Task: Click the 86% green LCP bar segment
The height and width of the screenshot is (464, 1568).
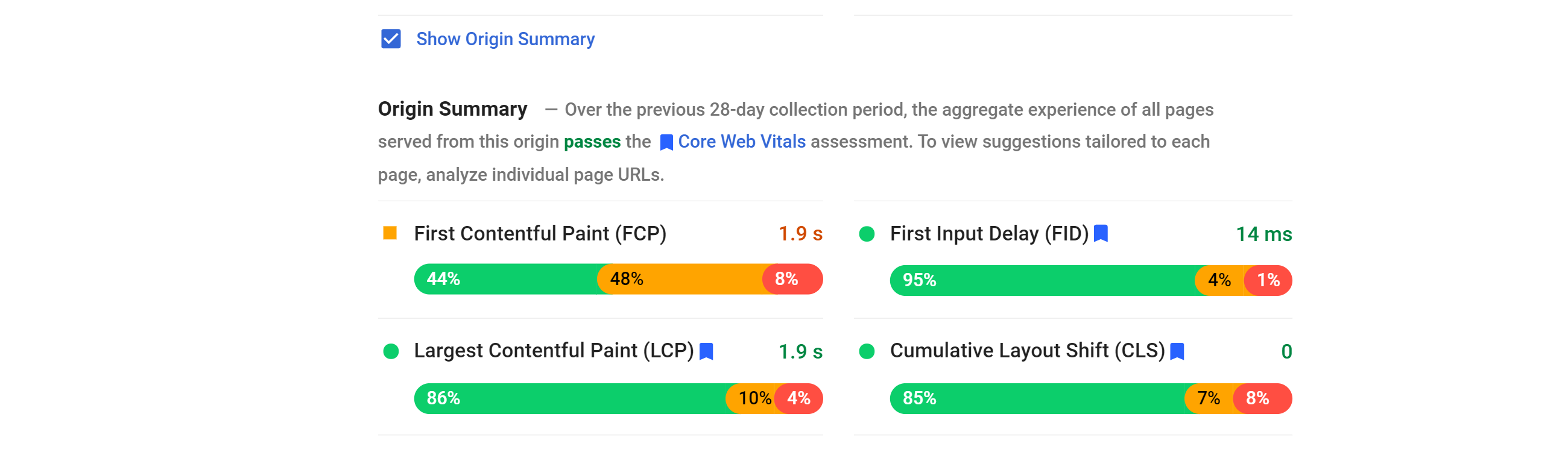Action: 569,398
